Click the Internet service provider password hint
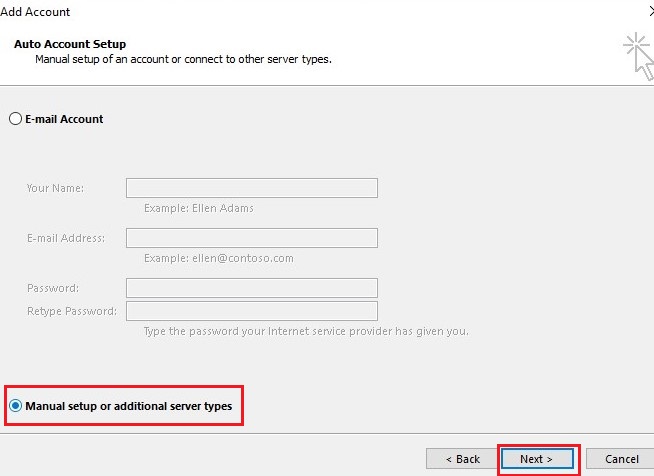This screenshot has height=476, width=654. [306, 331]
